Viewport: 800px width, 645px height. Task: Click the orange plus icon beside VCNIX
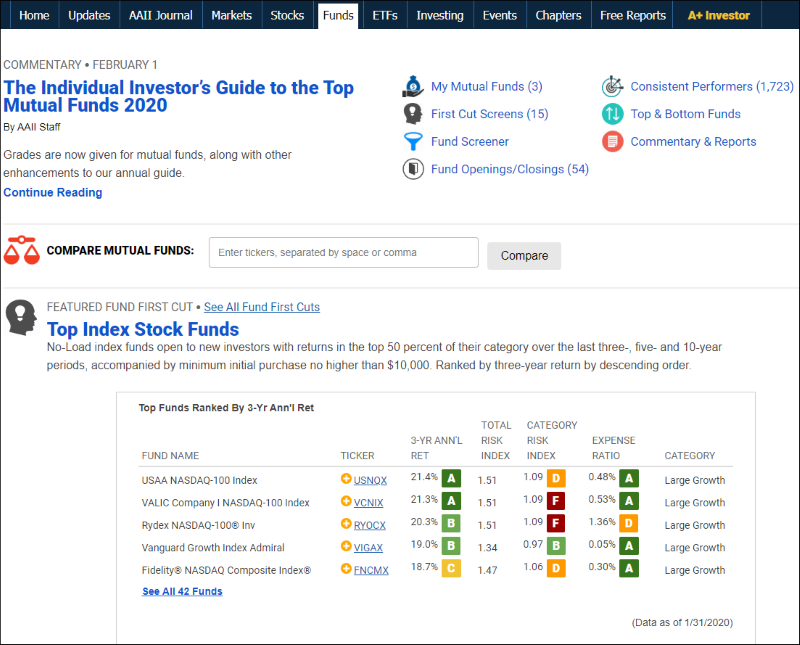(x=346, y=501)
